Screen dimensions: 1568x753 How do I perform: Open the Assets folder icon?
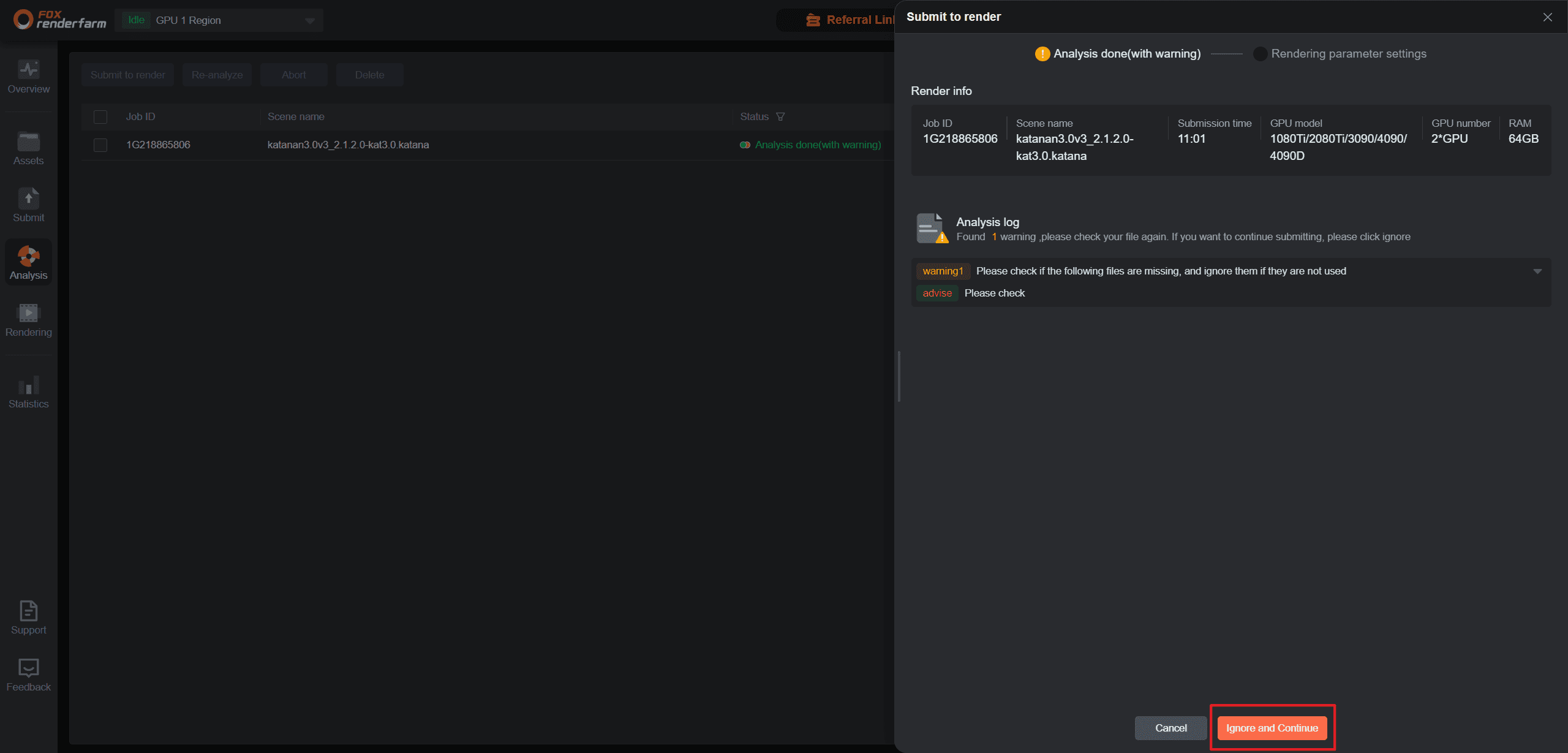28,142
